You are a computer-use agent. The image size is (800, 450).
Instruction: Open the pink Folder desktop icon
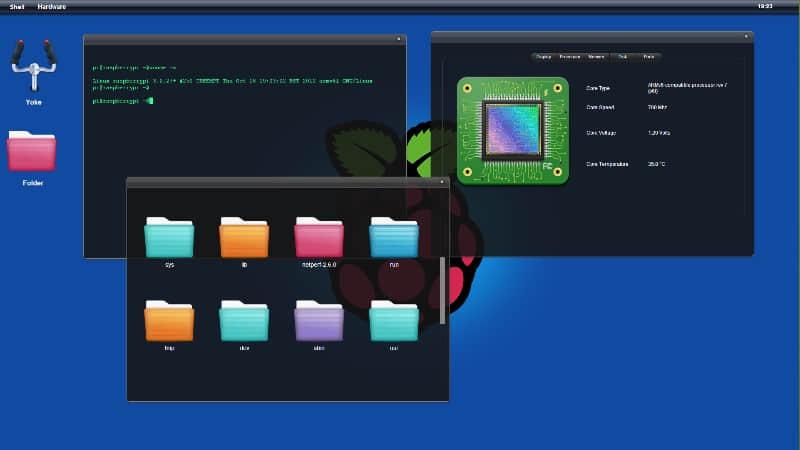[x=32, y=152]
